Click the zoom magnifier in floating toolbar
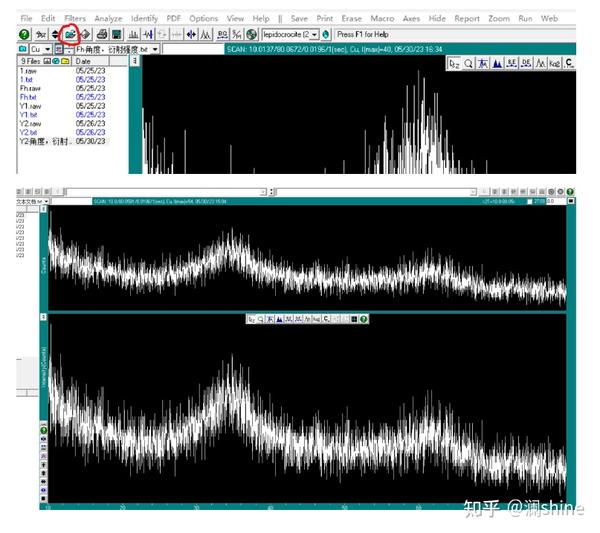 (x=468, y=63)
